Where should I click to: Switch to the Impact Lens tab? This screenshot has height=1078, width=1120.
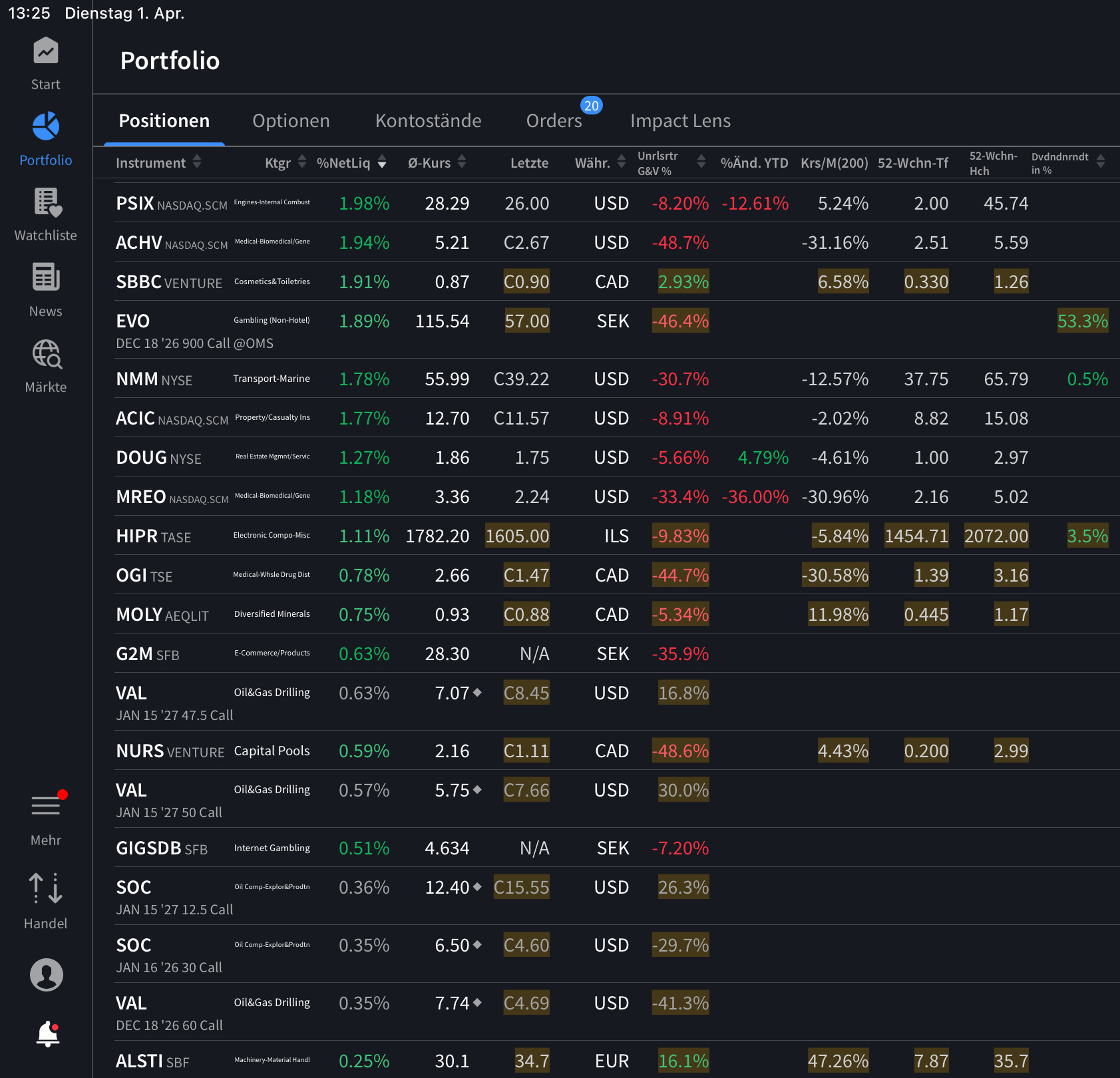click(680, 120)
